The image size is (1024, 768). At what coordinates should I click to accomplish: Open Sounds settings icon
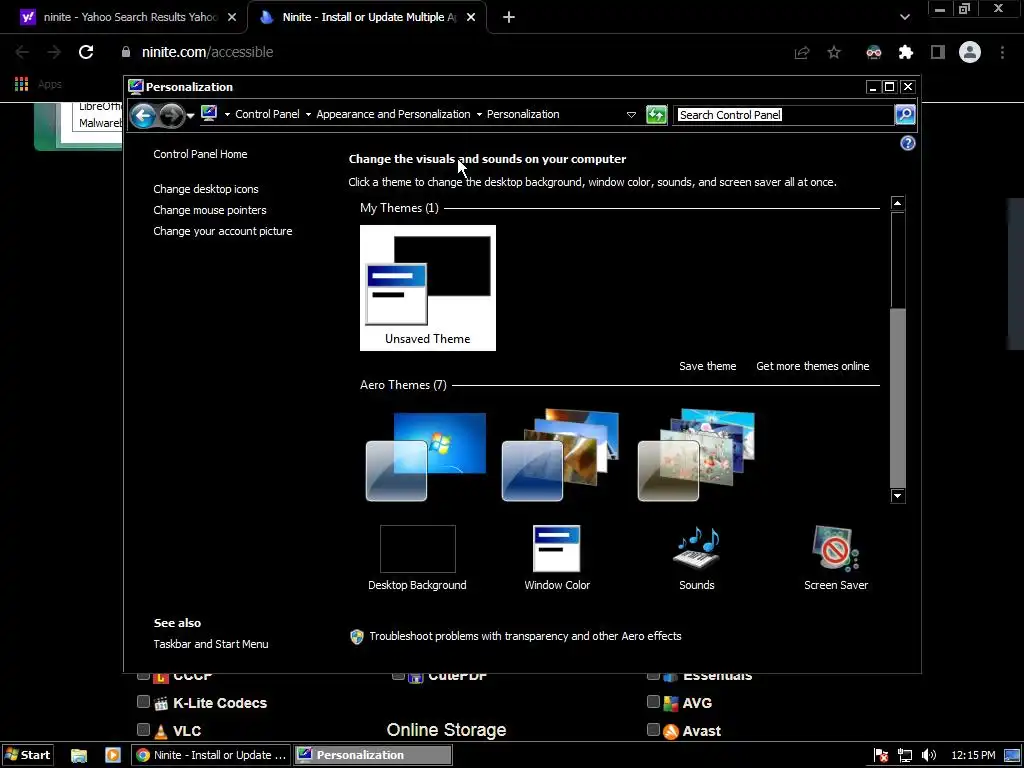coord(697,558)
